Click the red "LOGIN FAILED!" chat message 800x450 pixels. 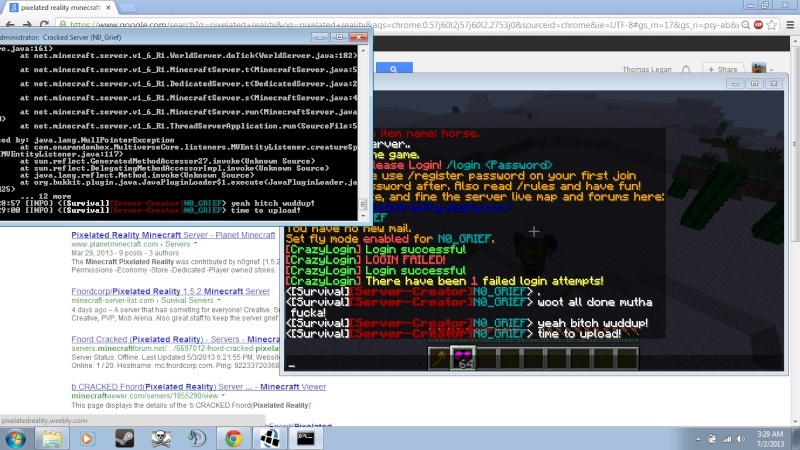(x=406, y=260)
